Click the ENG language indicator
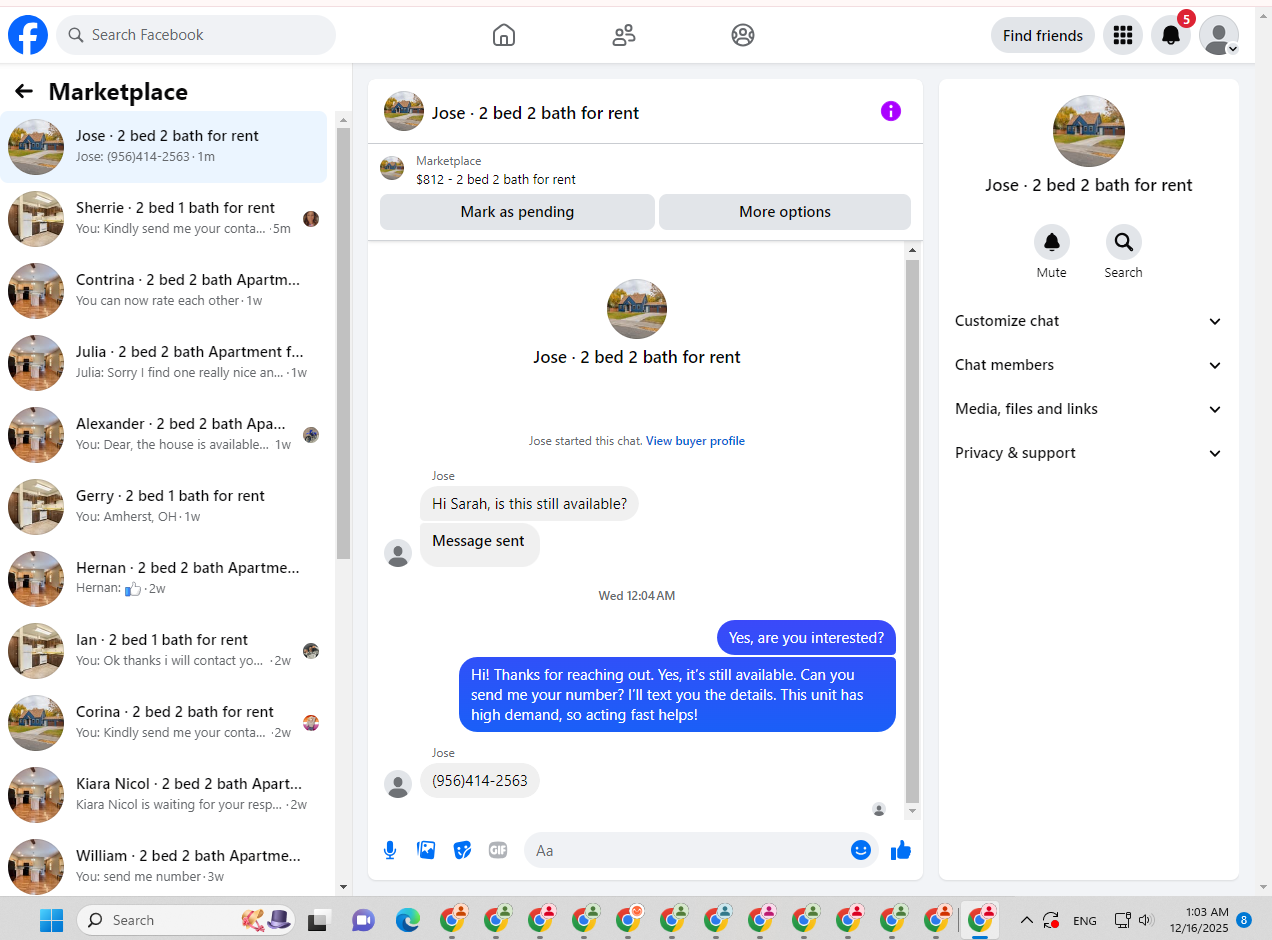 (x=1085, y=921)
